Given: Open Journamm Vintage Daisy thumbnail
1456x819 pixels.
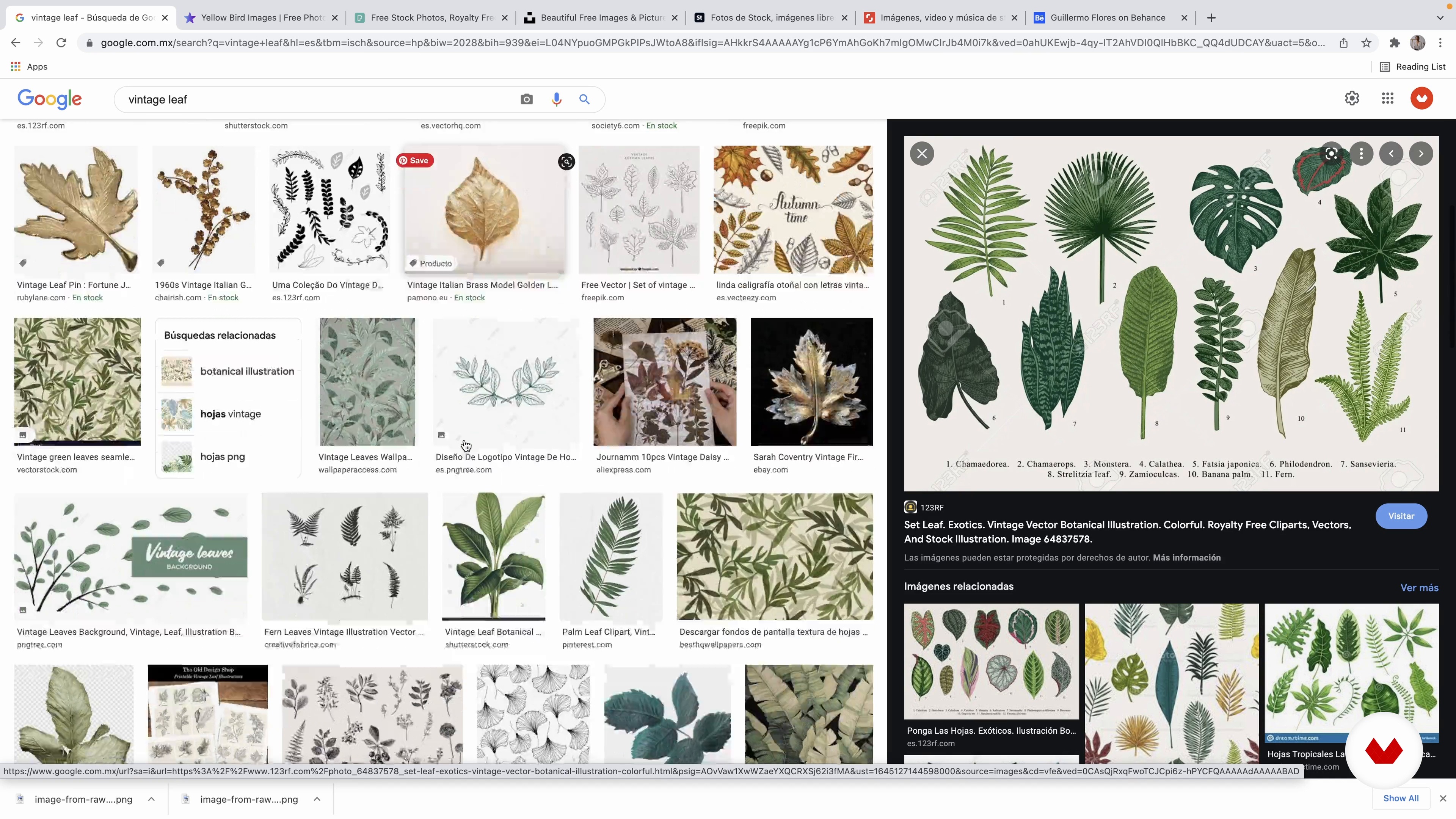Looking at the screenshot, I should click(x=665, y=381).
